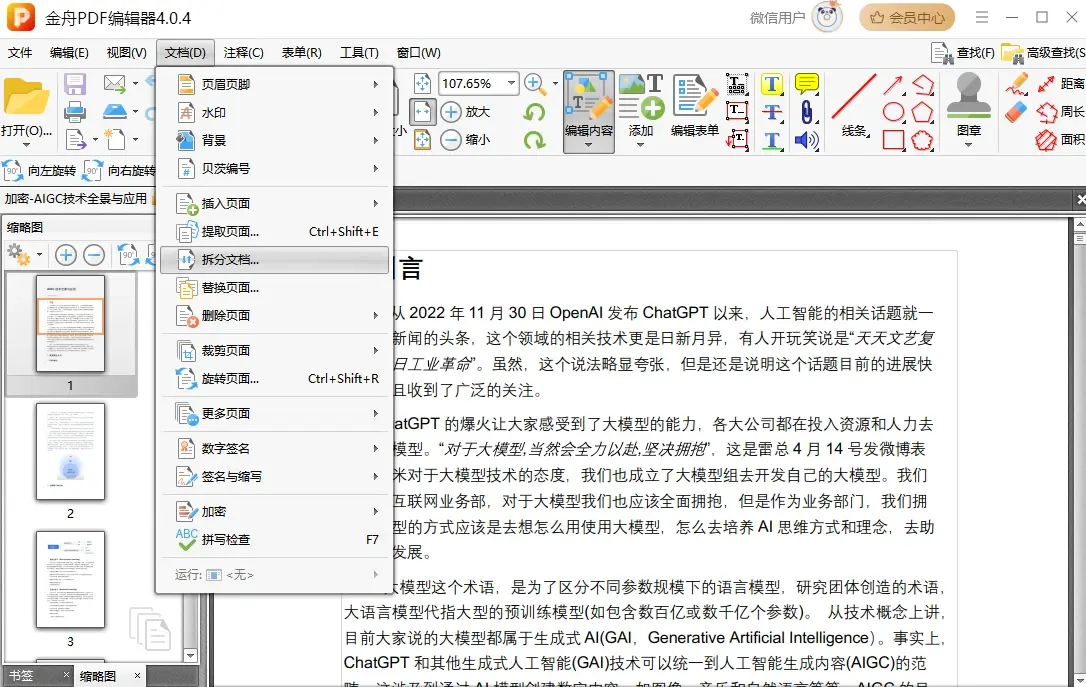Switch to the 书签 bookmarks tab
The height and width of the screenshot is (687, 1086).
point(21,675)
